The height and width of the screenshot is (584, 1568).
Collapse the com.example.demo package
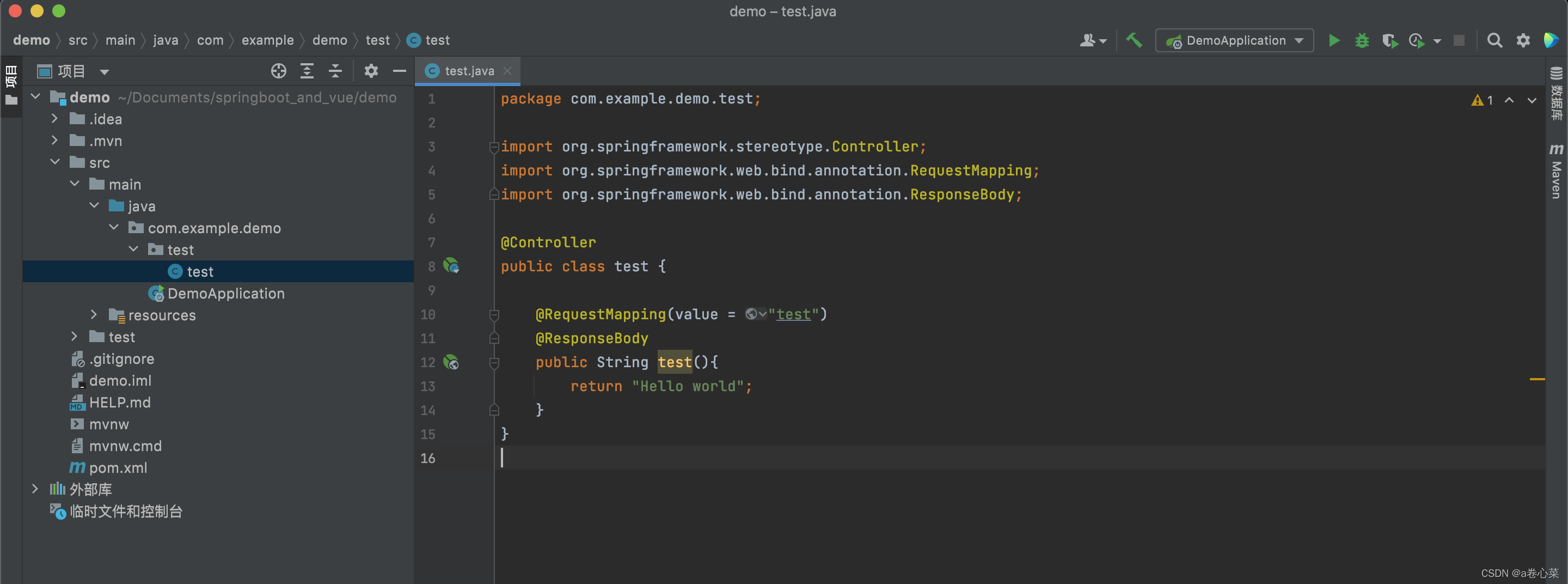[114, 228]
